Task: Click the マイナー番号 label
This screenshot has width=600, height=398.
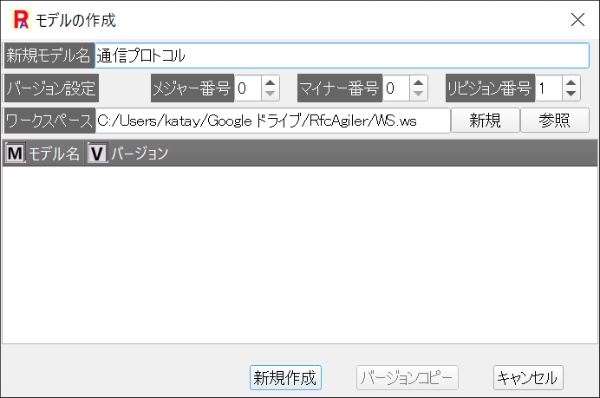Action: [x=340, y=88]
